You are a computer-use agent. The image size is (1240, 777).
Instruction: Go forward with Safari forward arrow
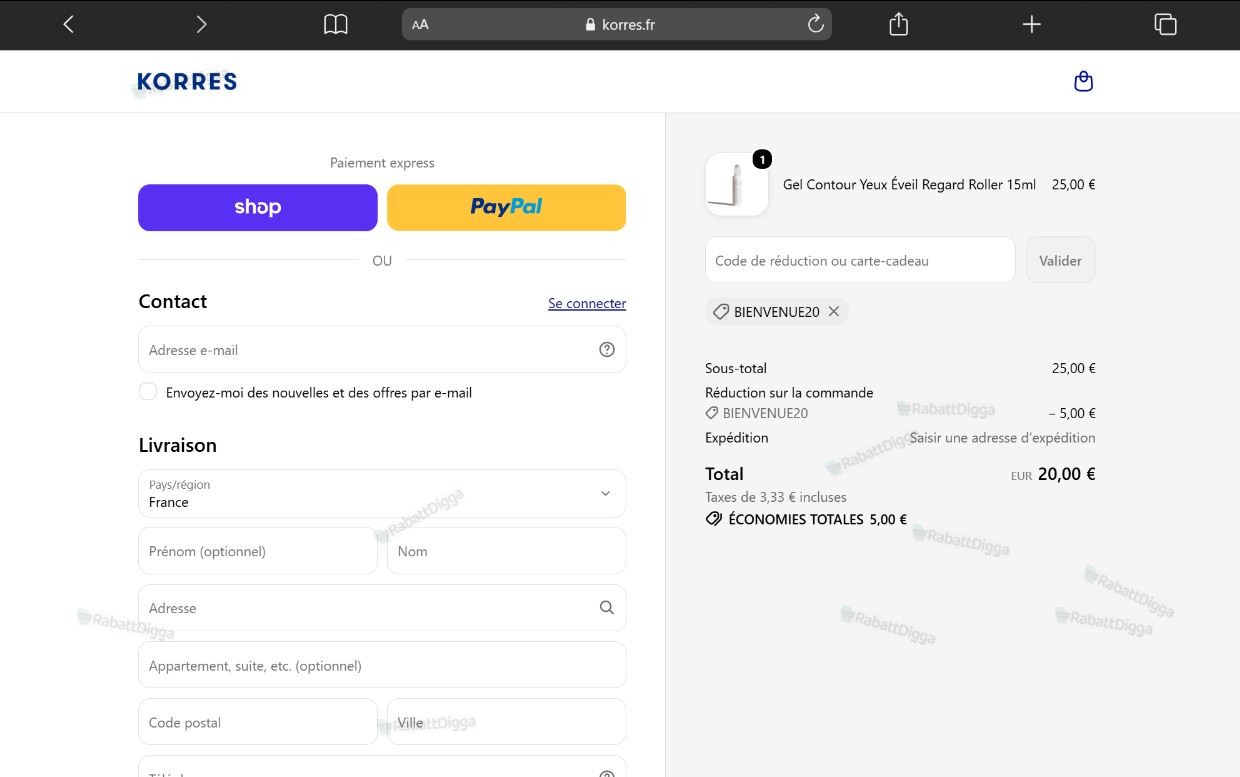click(x=201, y=24)
